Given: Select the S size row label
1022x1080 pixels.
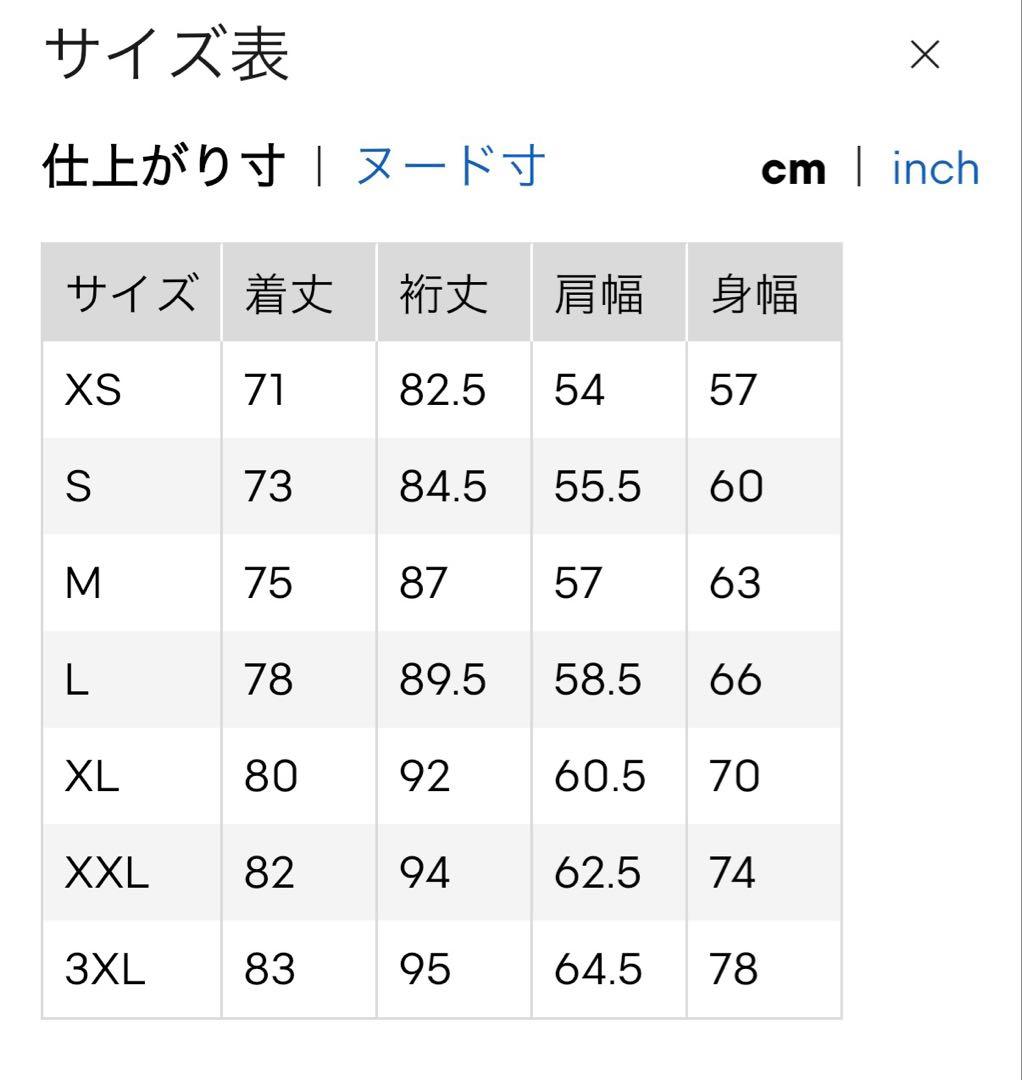Looking at the screenshot, I should [83, 487].
